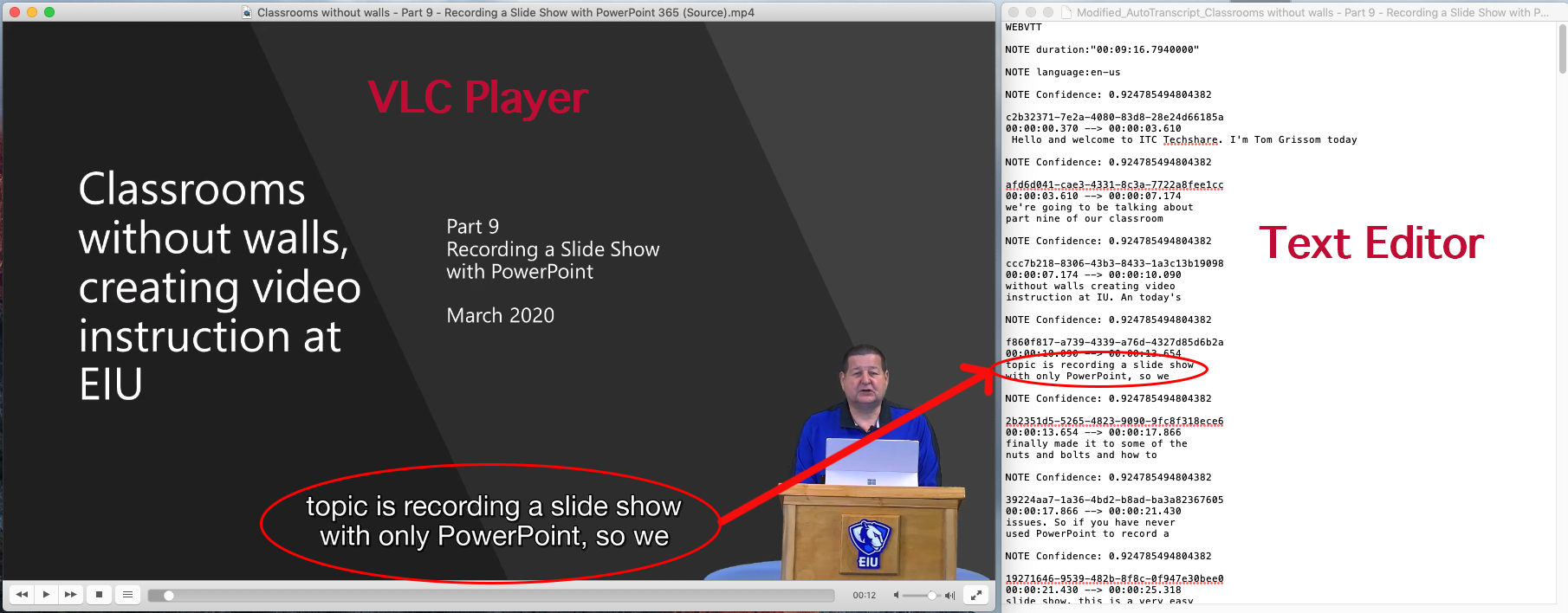
Task: Click the yellow minimize button of VLC window
Action: 32,12
